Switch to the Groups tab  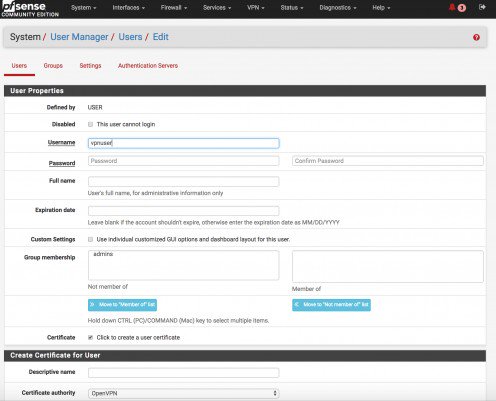click(53, 66)
